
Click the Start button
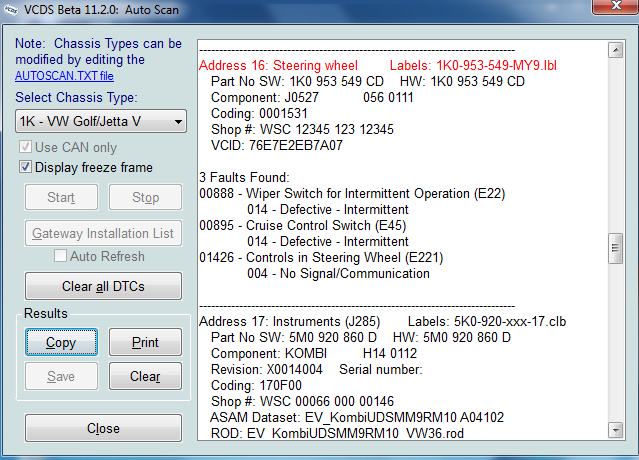(61, 197)
